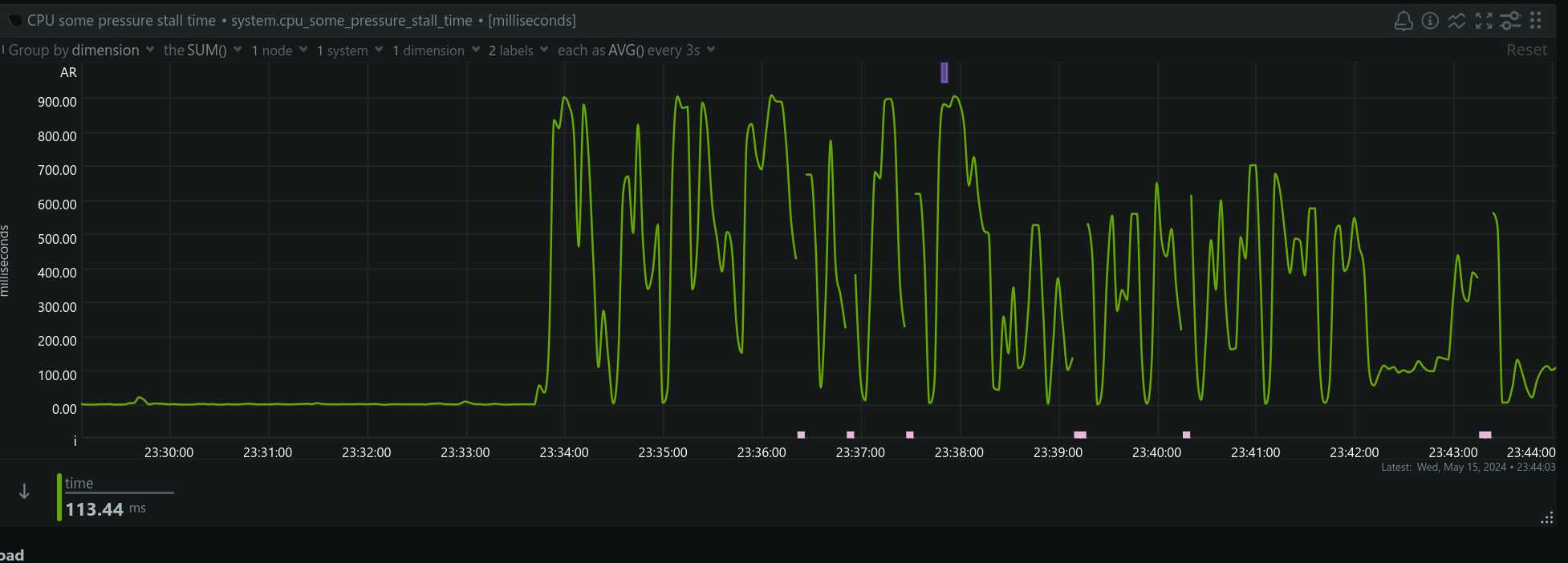This screenshot has width=1568, height=563.
Task: Click the green time dimension color bar
Action: pyautogui.click(x=59, y=497)
